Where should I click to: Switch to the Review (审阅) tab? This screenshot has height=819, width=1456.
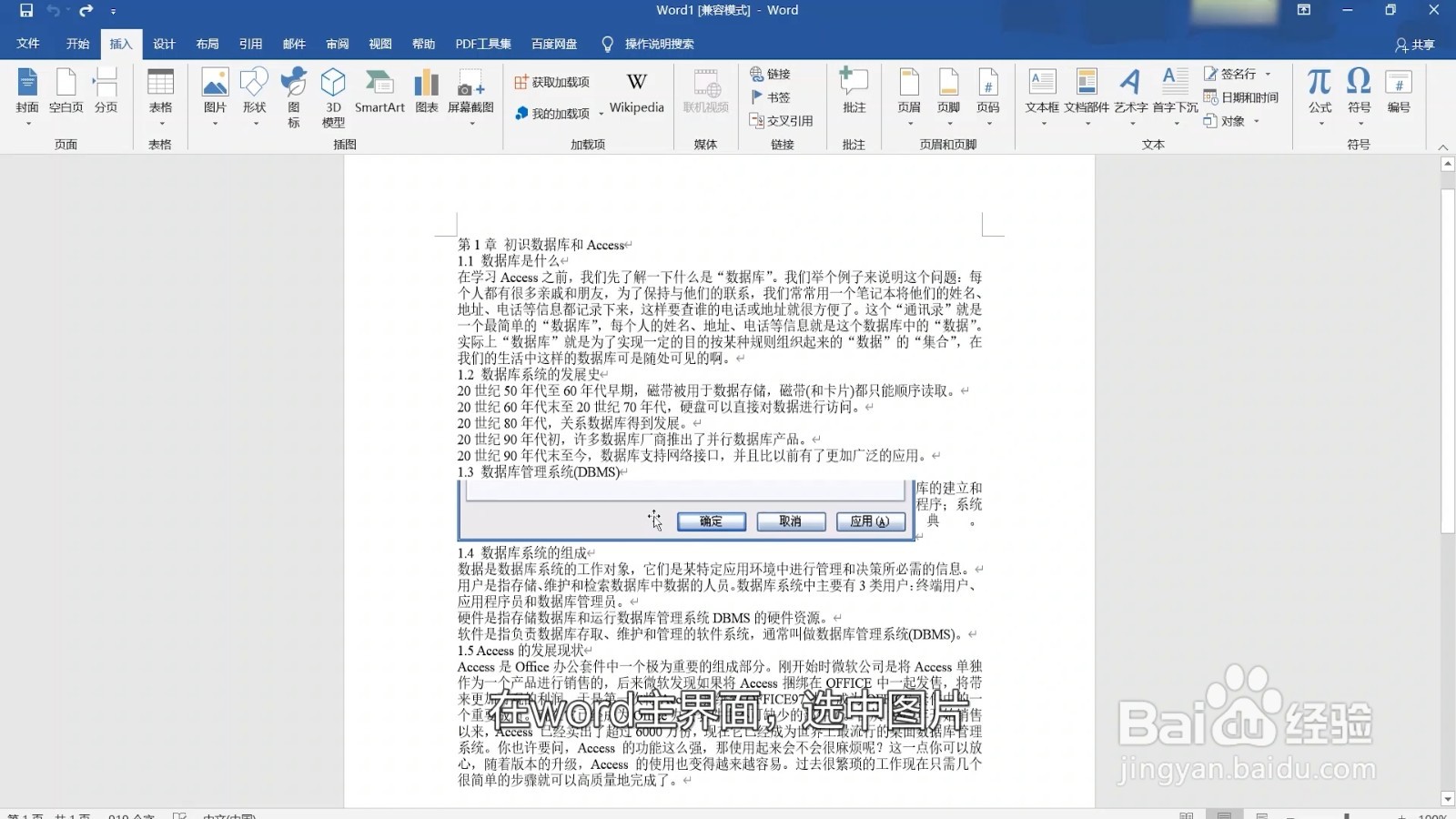click(338, 44)
